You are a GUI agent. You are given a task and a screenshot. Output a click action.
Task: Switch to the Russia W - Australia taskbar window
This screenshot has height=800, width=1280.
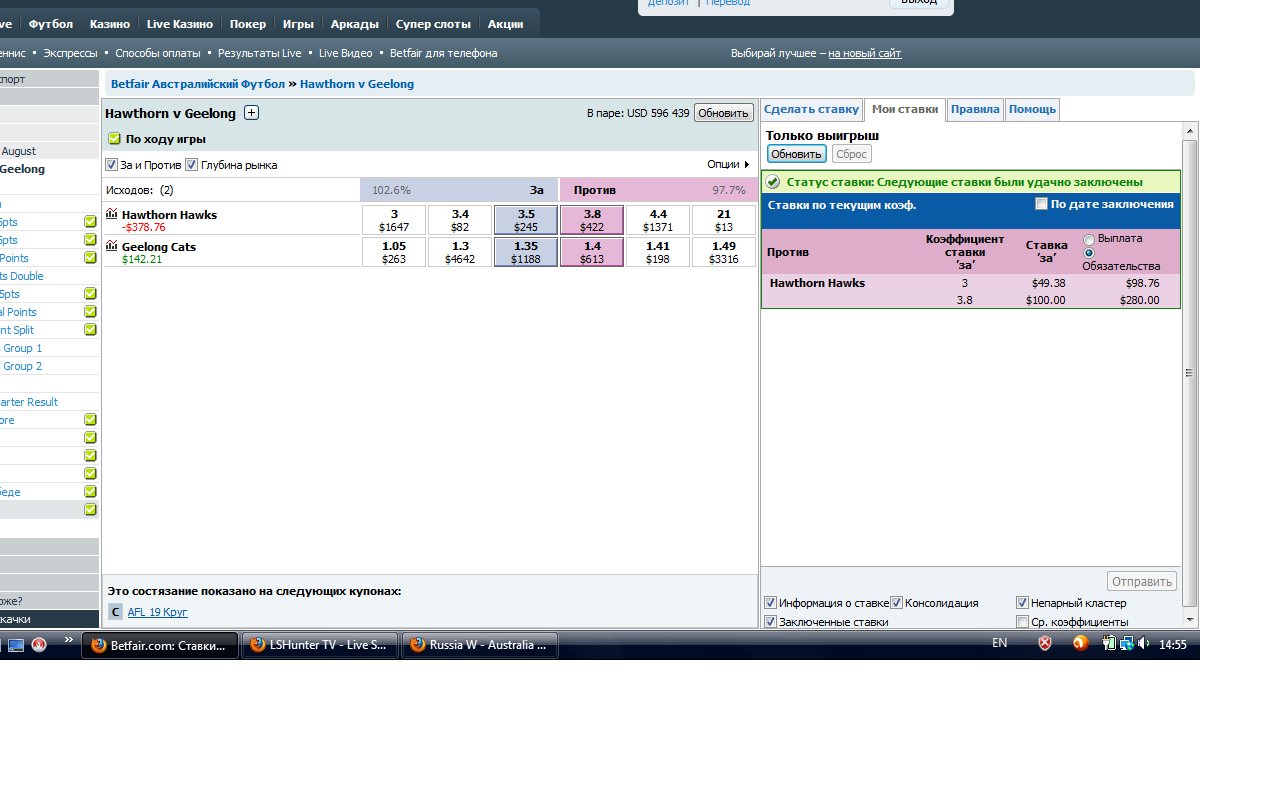tap(479, 645)
